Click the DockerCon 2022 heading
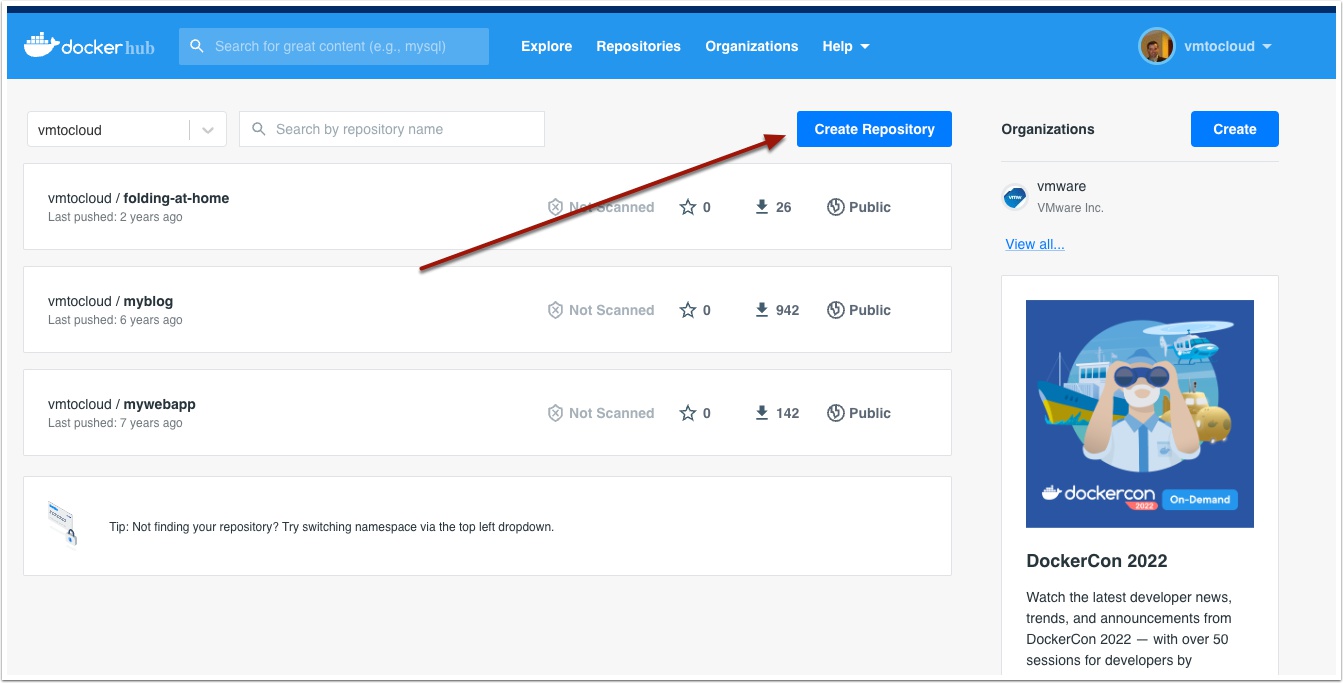1343x683 pixels. click(x=1097, y=561)
